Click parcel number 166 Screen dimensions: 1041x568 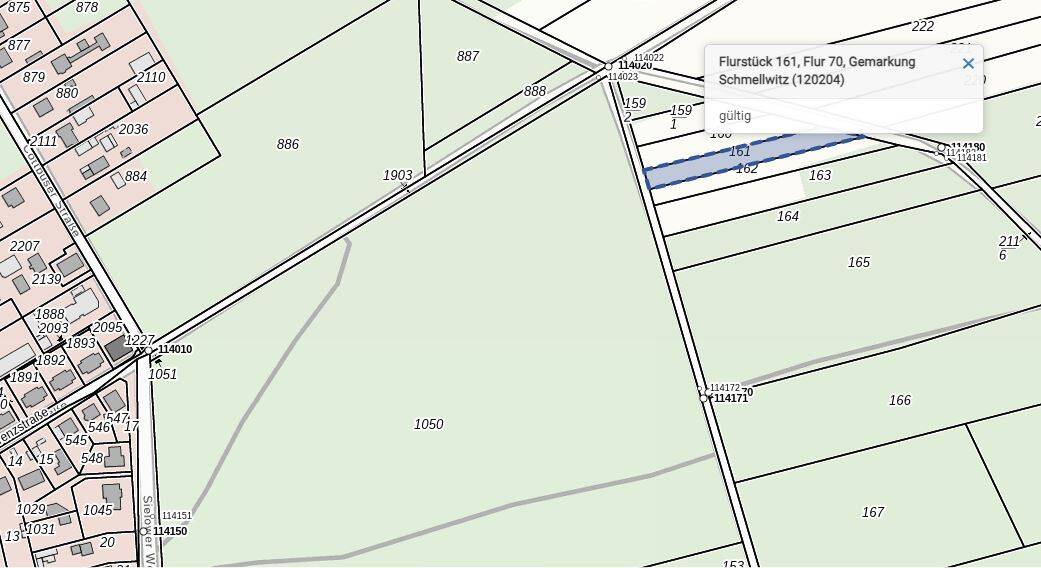(x=899, y=400)
